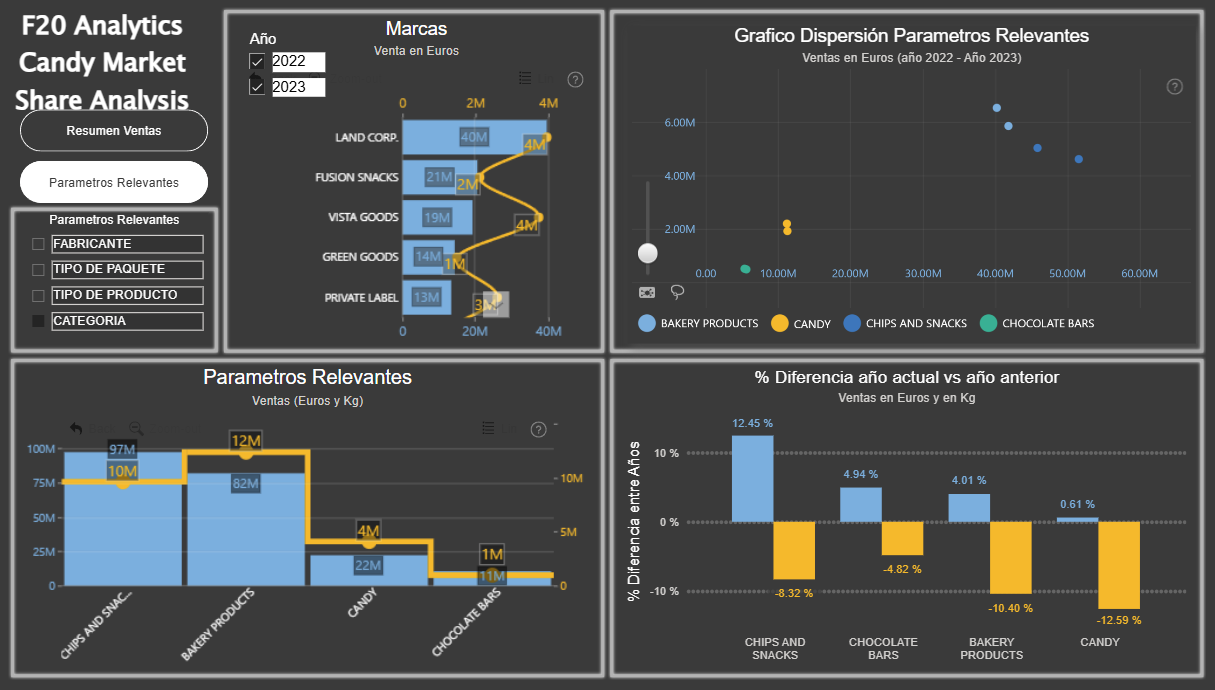Click the green chocolate bars scatter point
The height and width of the screenshot is (690, 1215).
[745, 269]
